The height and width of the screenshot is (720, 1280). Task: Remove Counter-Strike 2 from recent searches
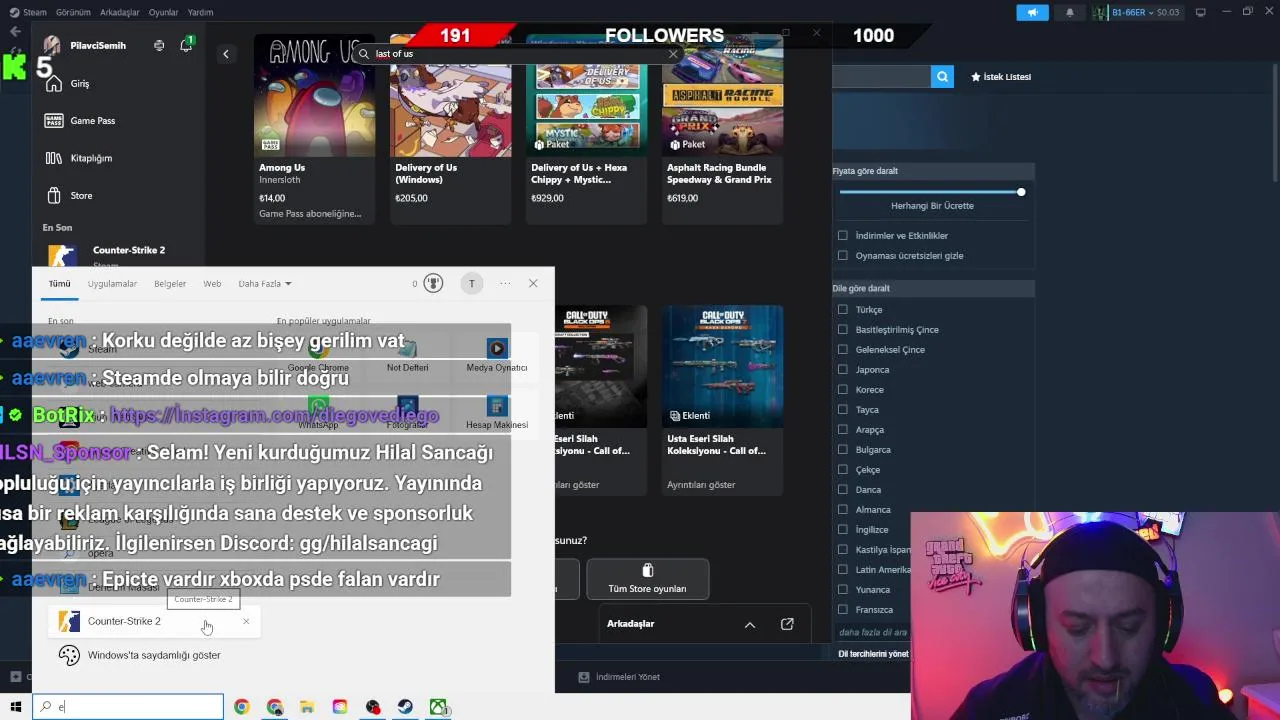(x=246, y=622)
